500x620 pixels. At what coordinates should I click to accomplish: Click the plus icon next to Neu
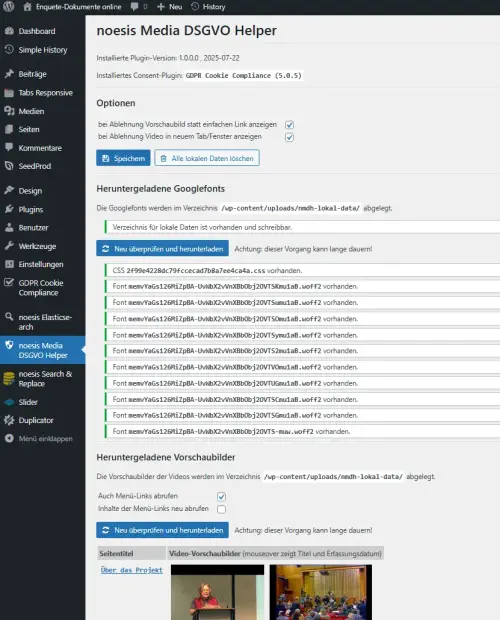160,7
